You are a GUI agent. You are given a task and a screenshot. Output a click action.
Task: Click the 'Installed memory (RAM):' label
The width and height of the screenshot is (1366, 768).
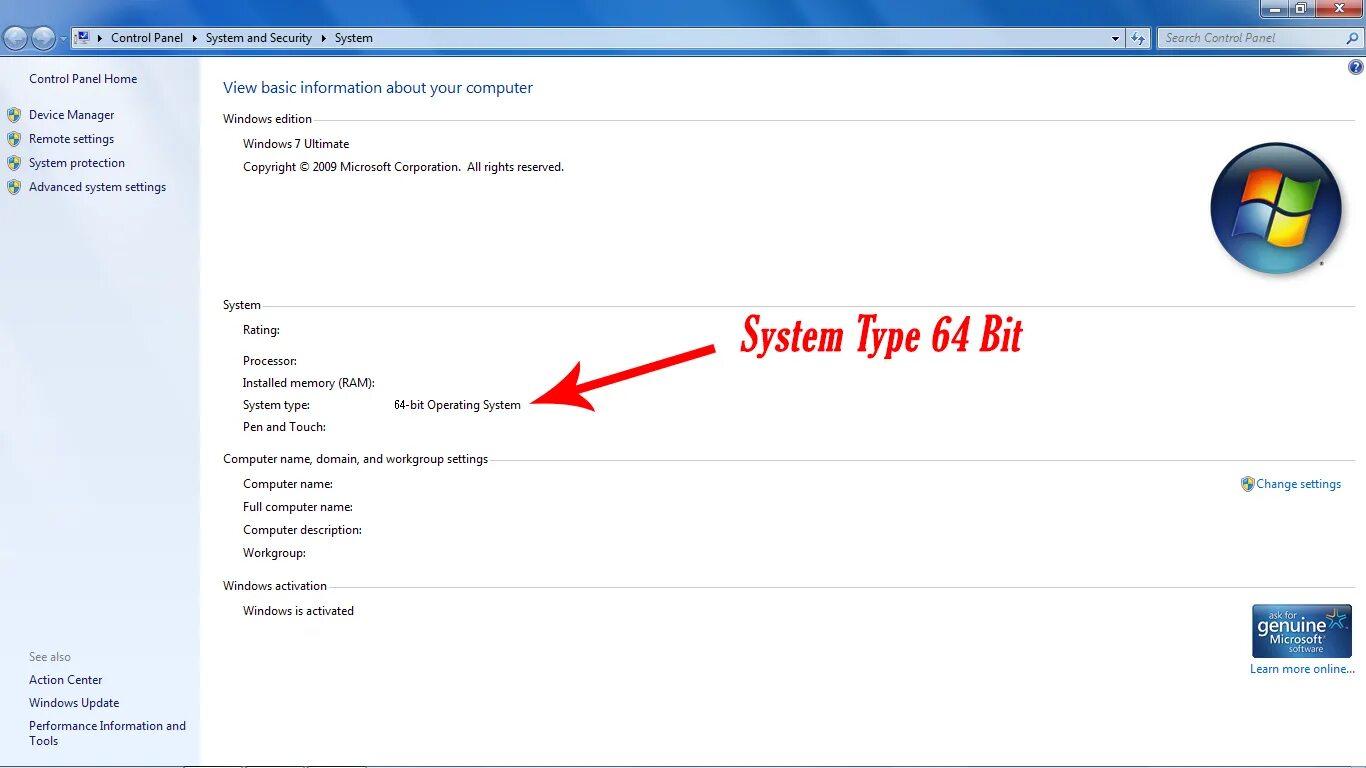[x=308, y=383]
